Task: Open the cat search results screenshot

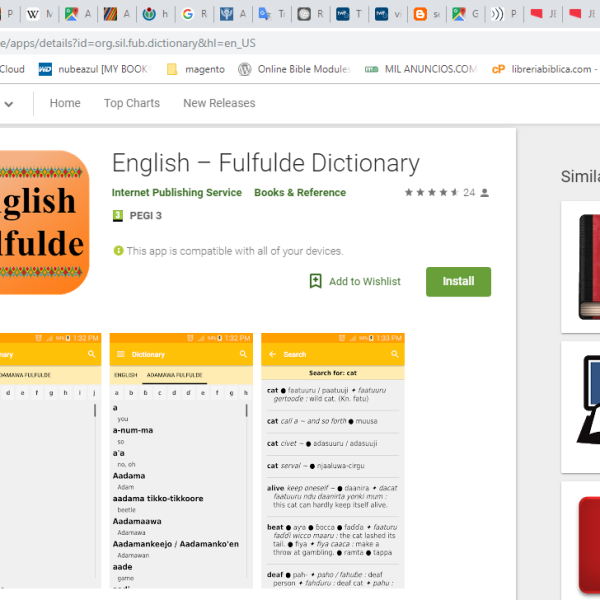Action: click(333, 460)
